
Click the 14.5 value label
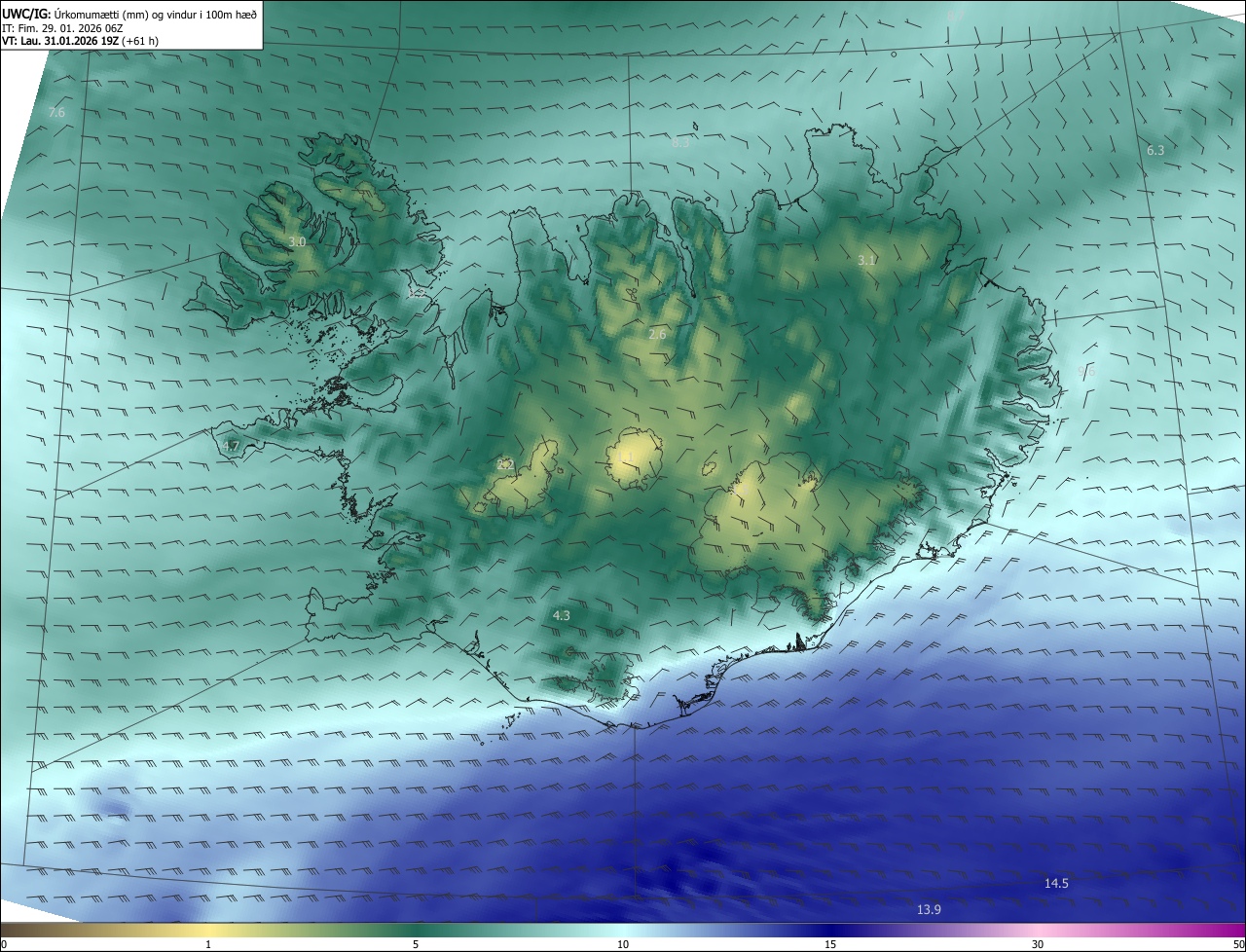pyautogui.click(x=1056, y=883)
